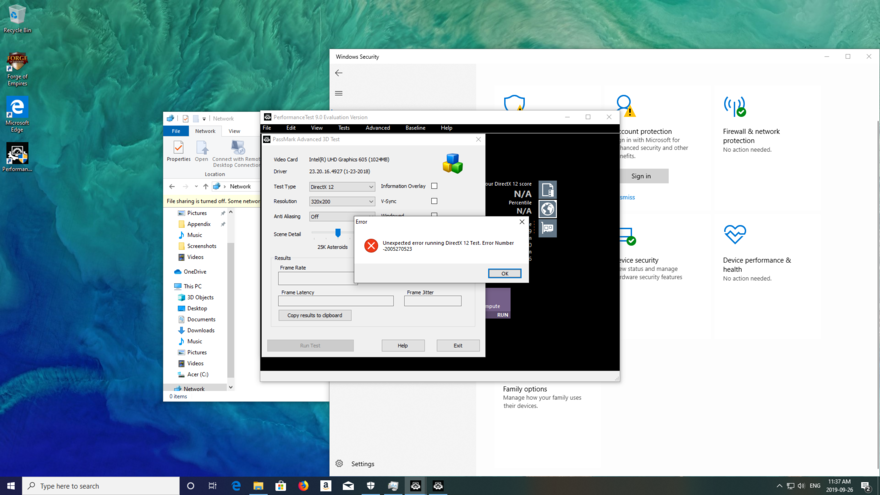Open the Tests menu in PerformanceTest
Screen dimensions: 880x495
click(x=344, y=128)
